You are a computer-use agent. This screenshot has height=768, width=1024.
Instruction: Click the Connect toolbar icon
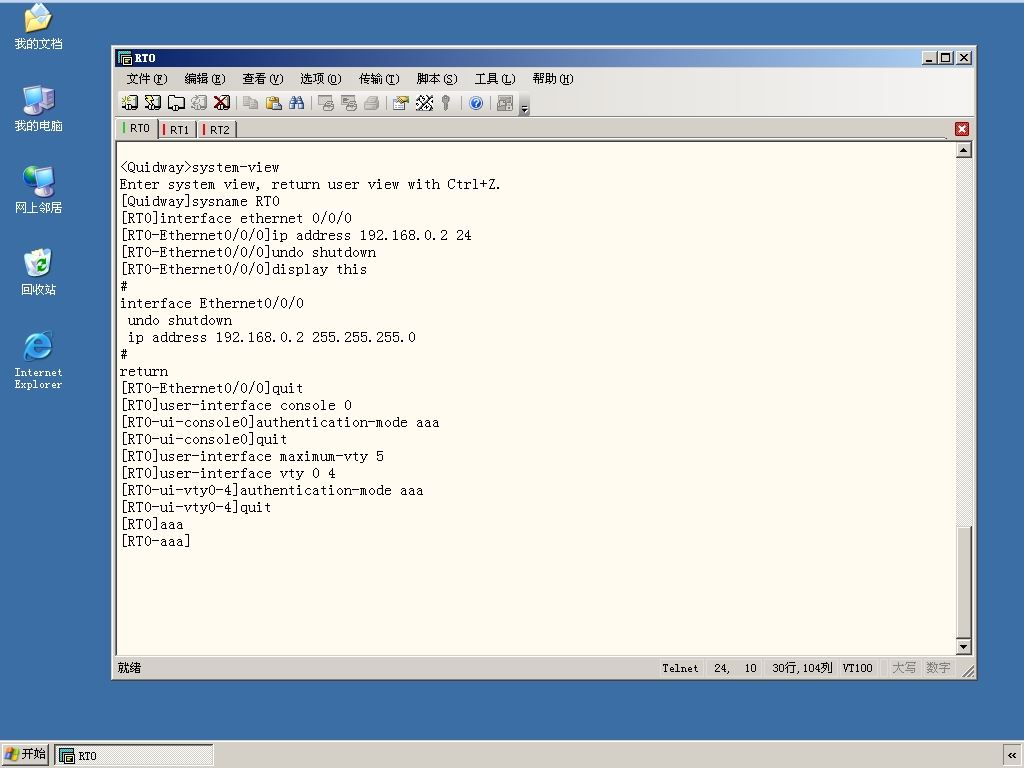coord(129,103)
